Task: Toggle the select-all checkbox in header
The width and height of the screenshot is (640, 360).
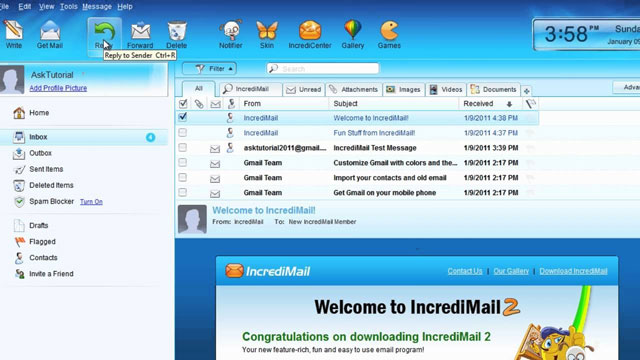Action: point(183,104)
